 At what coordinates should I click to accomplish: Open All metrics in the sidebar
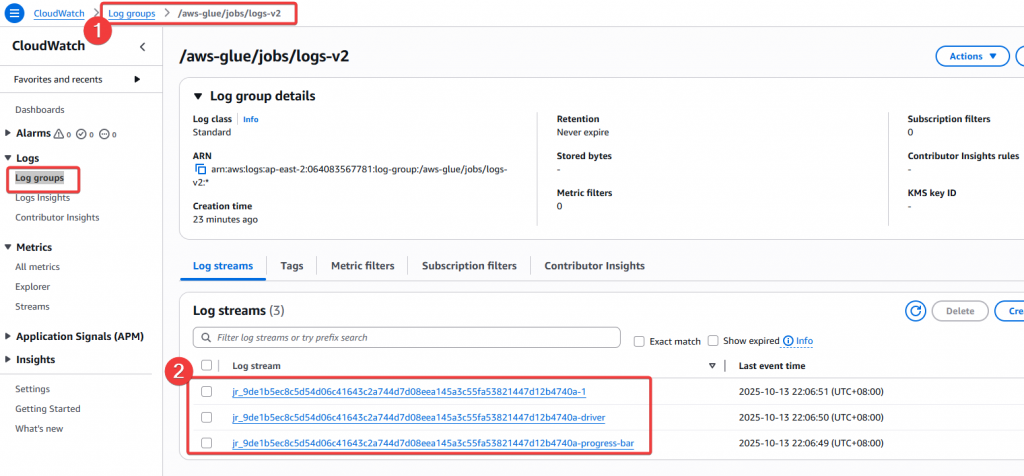coord(37,266)
